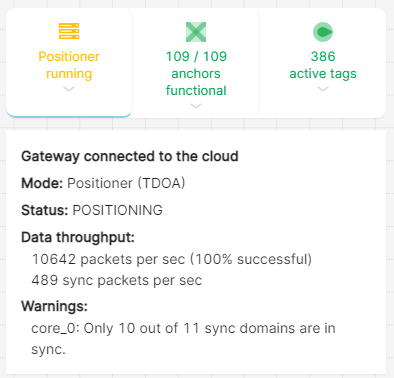This screenshot has height=378, width=394.
Task: Click the 489 sync packets per sec line
Action: 117,280
